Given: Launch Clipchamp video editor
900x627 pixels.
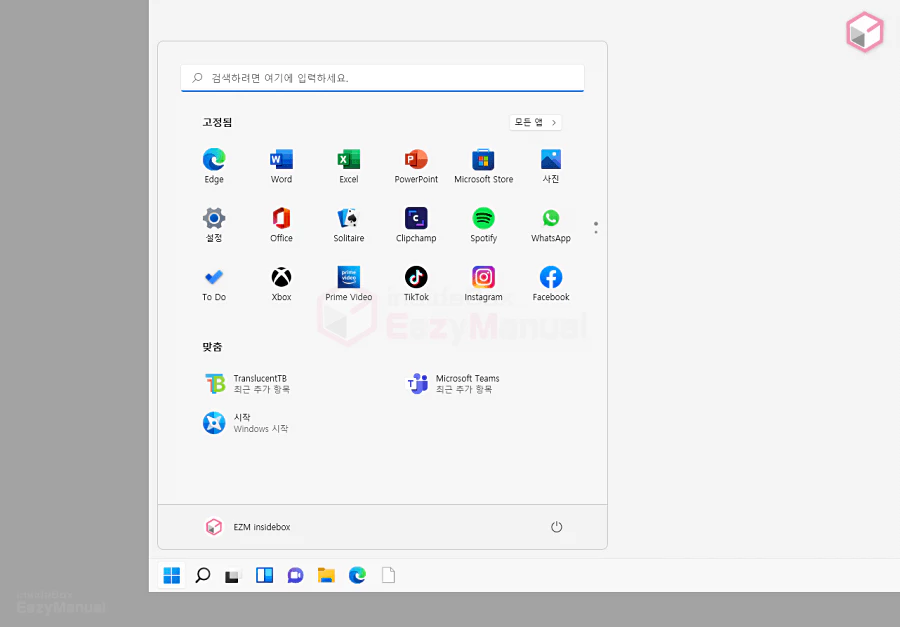Looking at the screenshot, I should coord(416,225).
